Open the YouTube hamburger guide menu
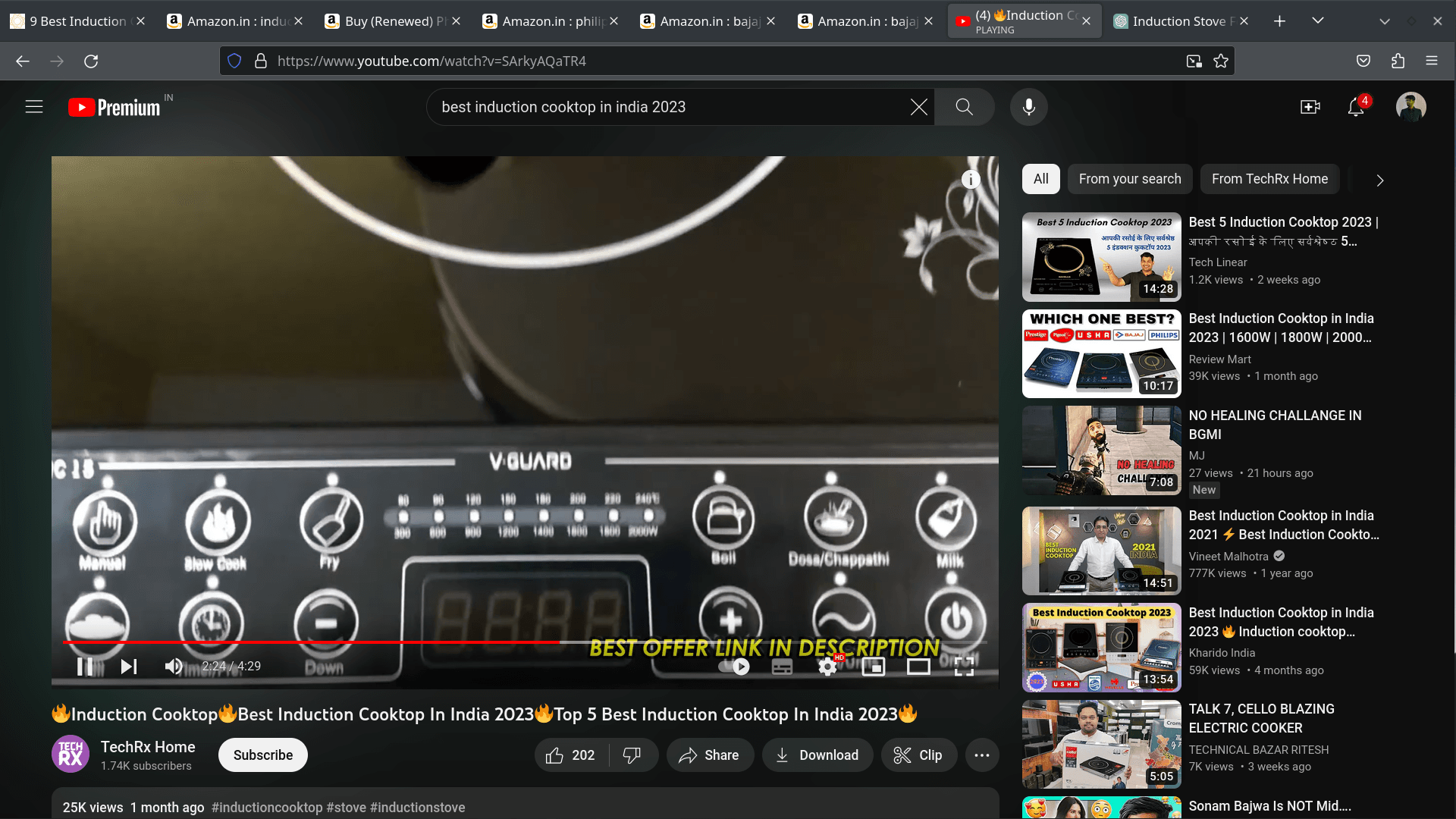 click(34, 107)
